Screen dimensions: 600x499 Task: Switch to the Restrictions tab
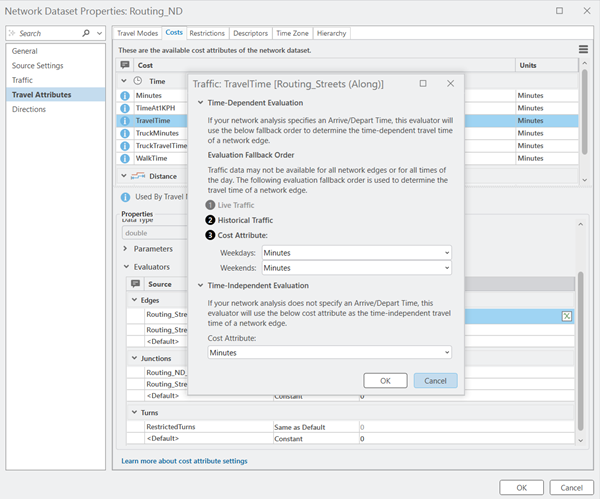point(207,33)
